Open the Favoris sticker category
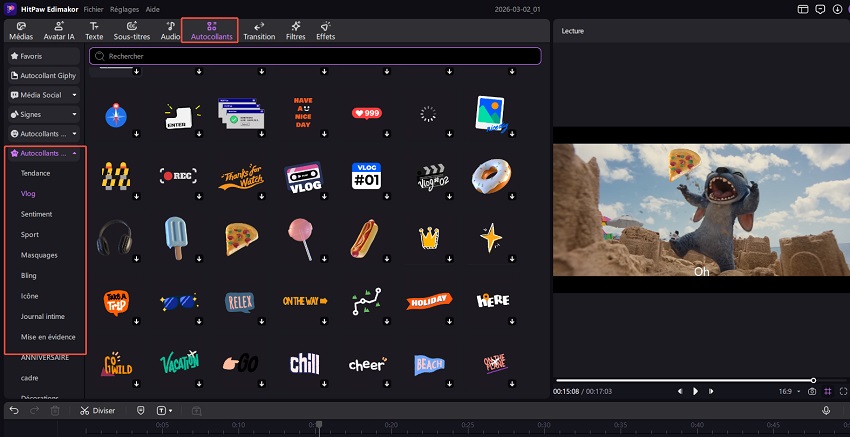 point(43,56)
